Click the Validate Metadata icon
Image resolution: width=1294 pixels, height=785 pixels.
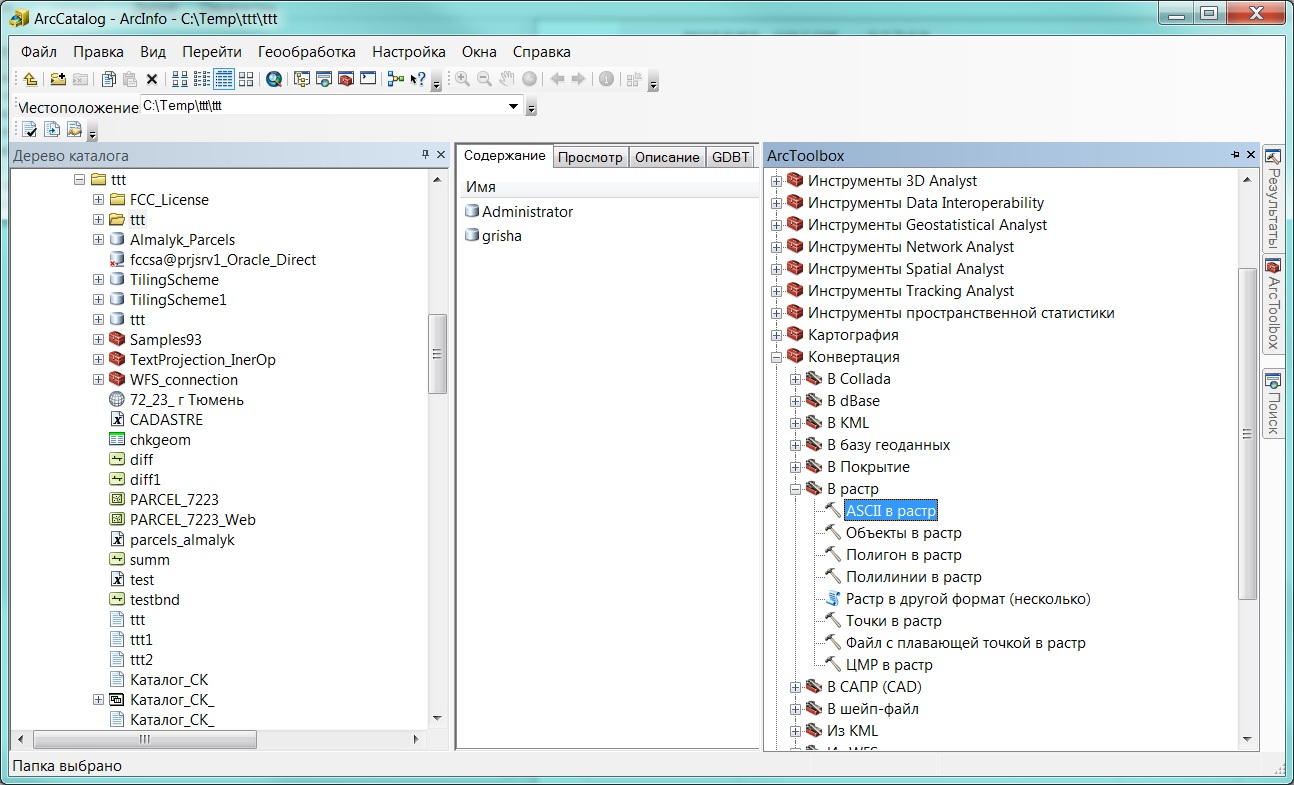click(x=30, y=129)
